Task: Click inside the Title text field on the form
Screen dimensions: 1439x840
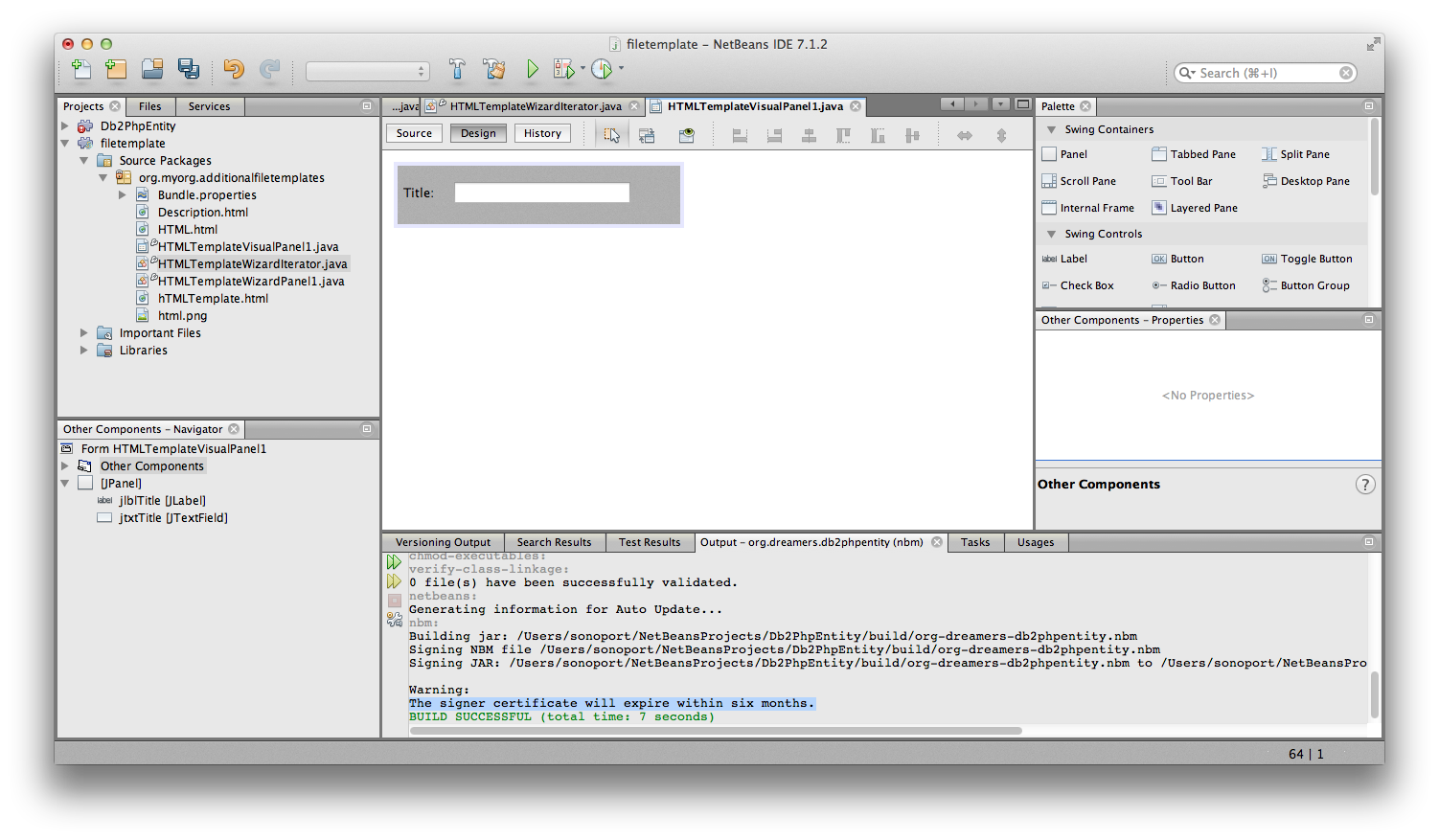Action: coord(541,192)
